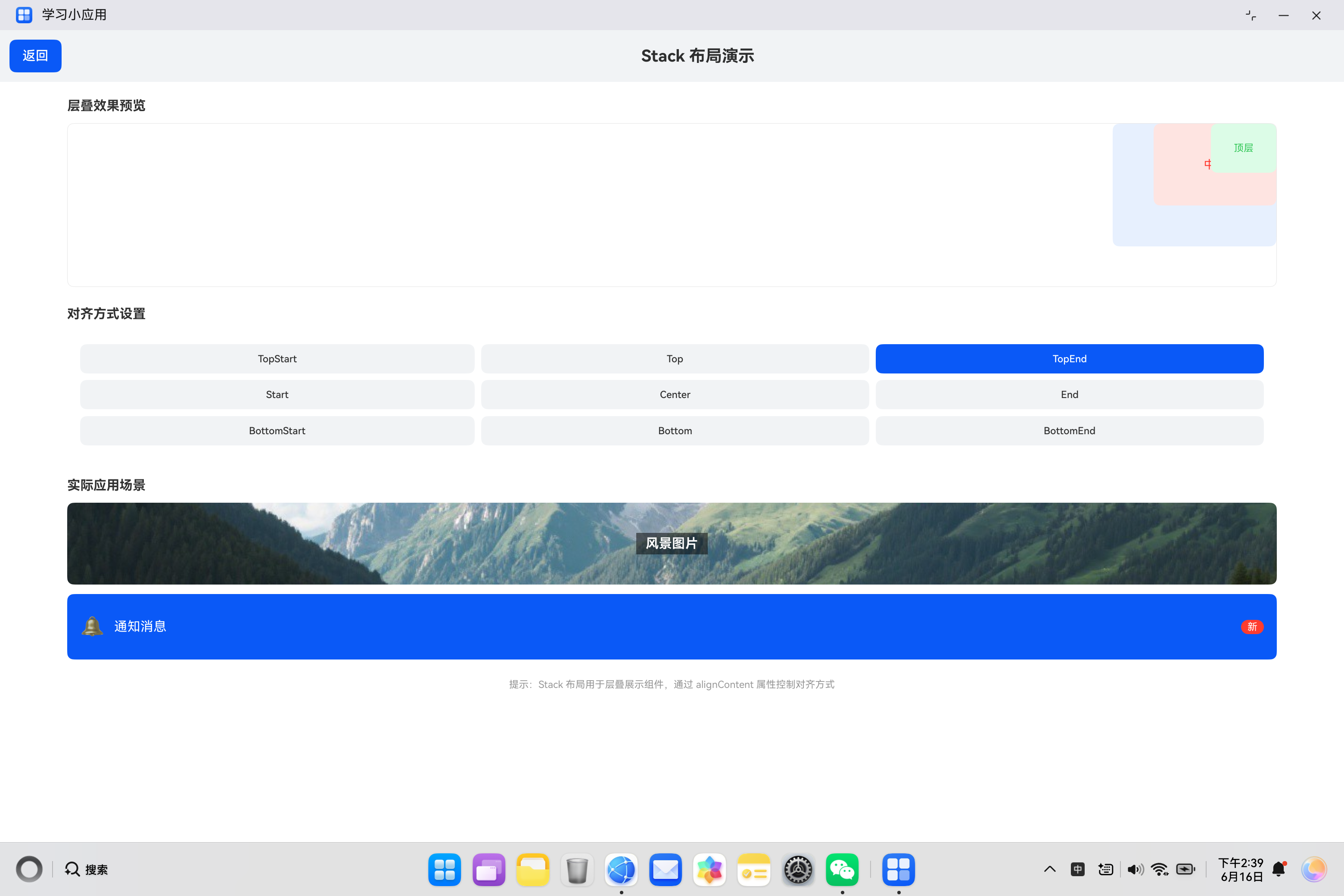This screenshot has height=896, width=1344.
Task: Click the 对齐方式设置 heading
Action: (106, 314)
